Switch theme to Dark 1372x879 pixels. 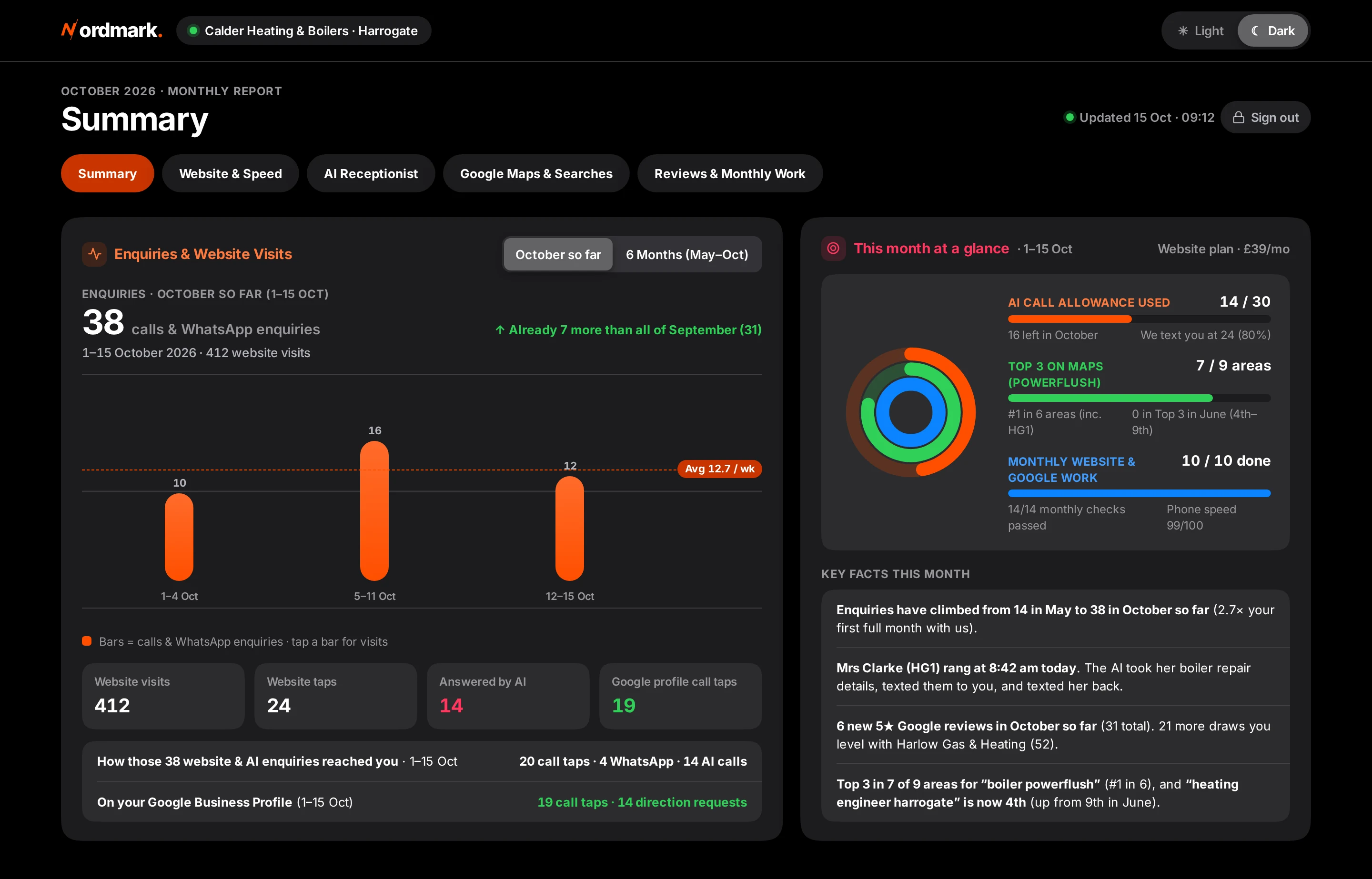pos(1272,31)
